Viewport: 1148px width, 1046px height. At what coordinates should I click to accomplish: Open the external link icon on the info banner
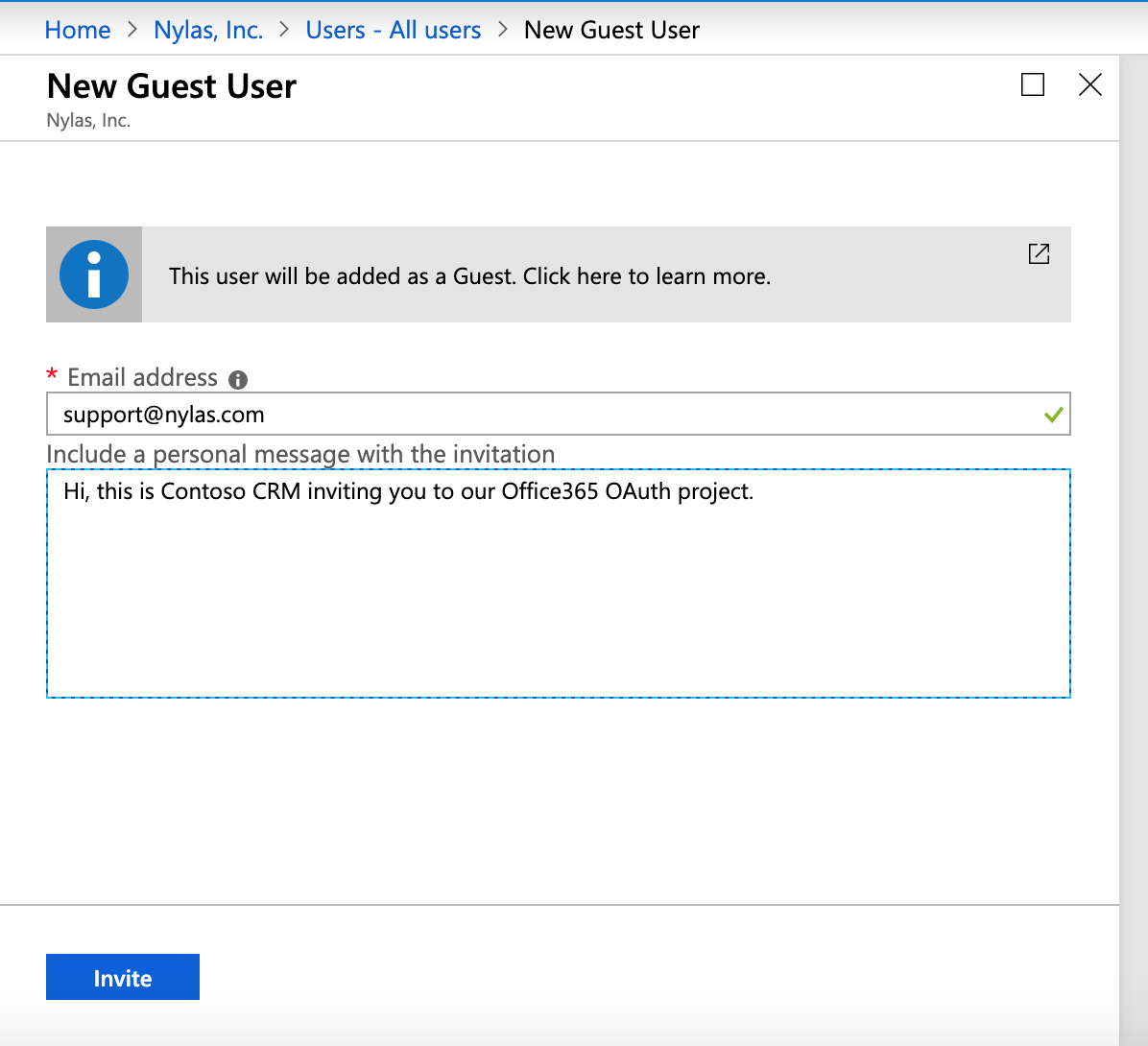coord(1038,254)
